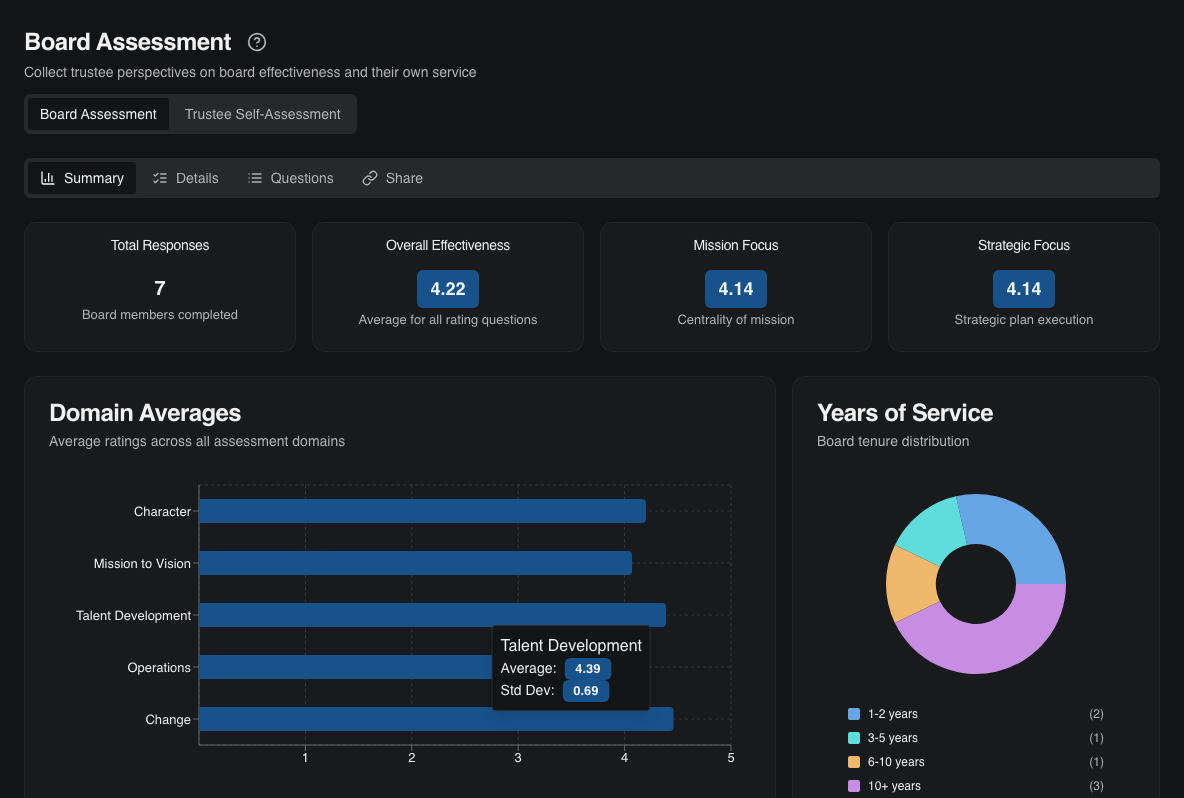Image resolution: width=1184 pixels, height=798 pixels.
Task: Click the Strategic Focus 4.14 badge
Action: pyautogui.click(x=1023, y=289)
